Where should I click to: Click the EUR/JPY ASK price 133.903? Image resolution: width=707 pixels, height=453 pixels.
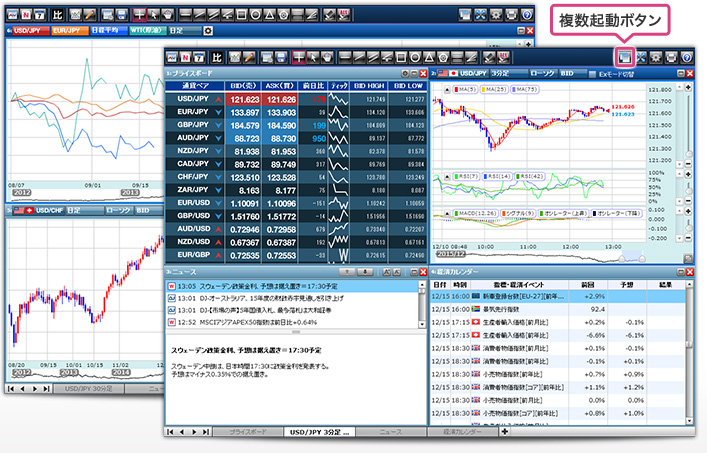[280, 112]
